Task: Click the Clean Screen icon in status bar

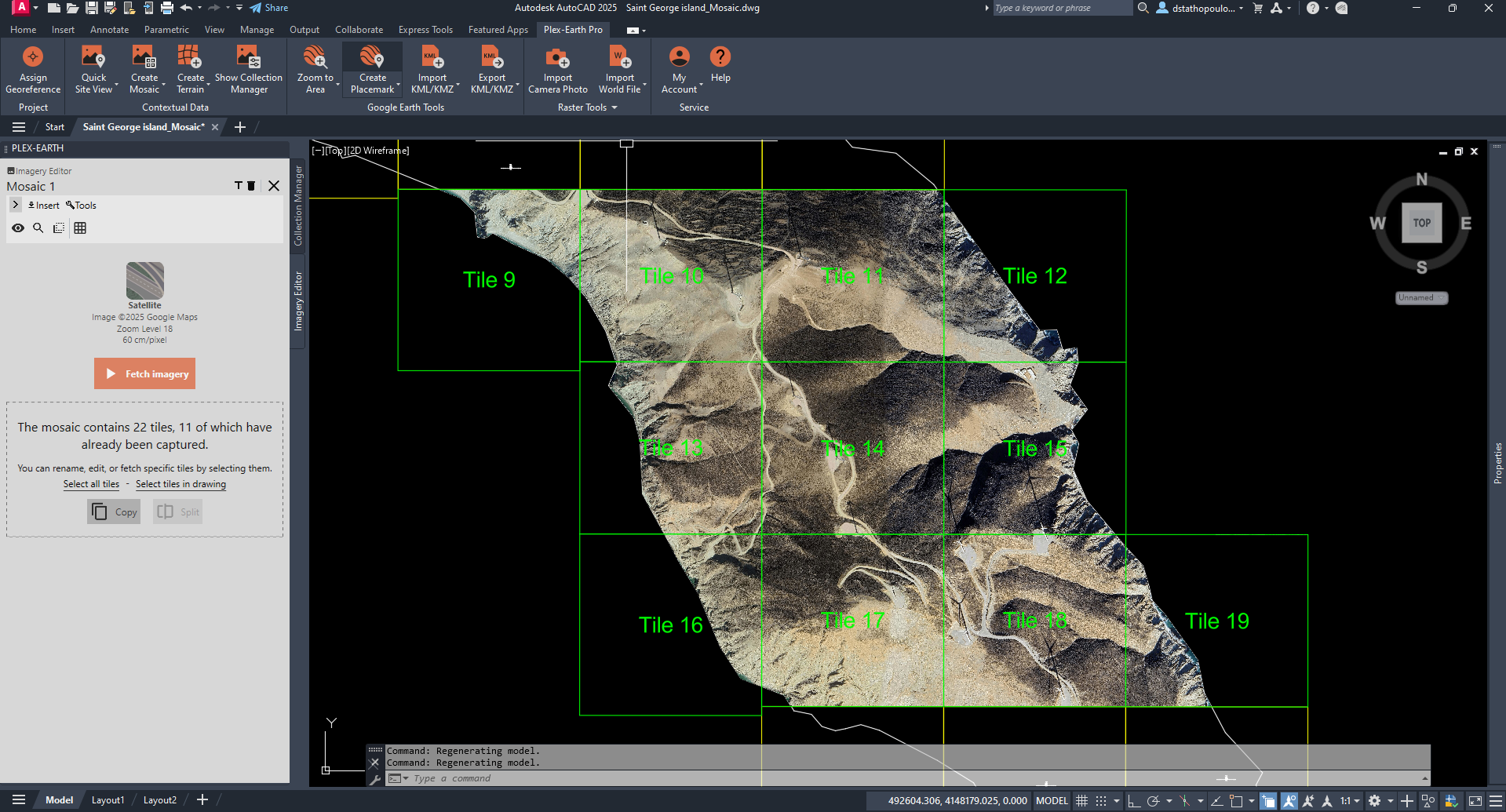Action: pyautogui.click(x=1475, y=801)
